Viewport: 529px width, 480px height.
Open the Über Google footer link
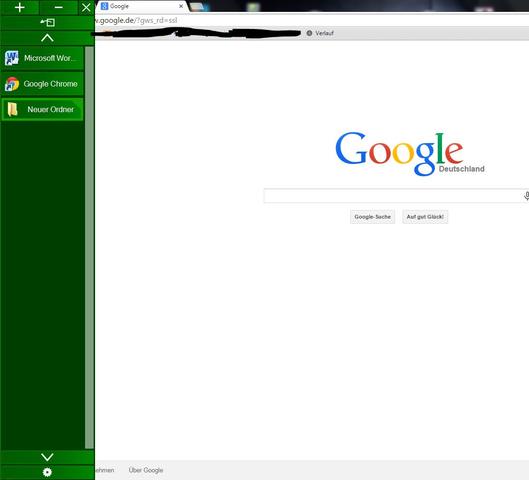coord(146,470)
